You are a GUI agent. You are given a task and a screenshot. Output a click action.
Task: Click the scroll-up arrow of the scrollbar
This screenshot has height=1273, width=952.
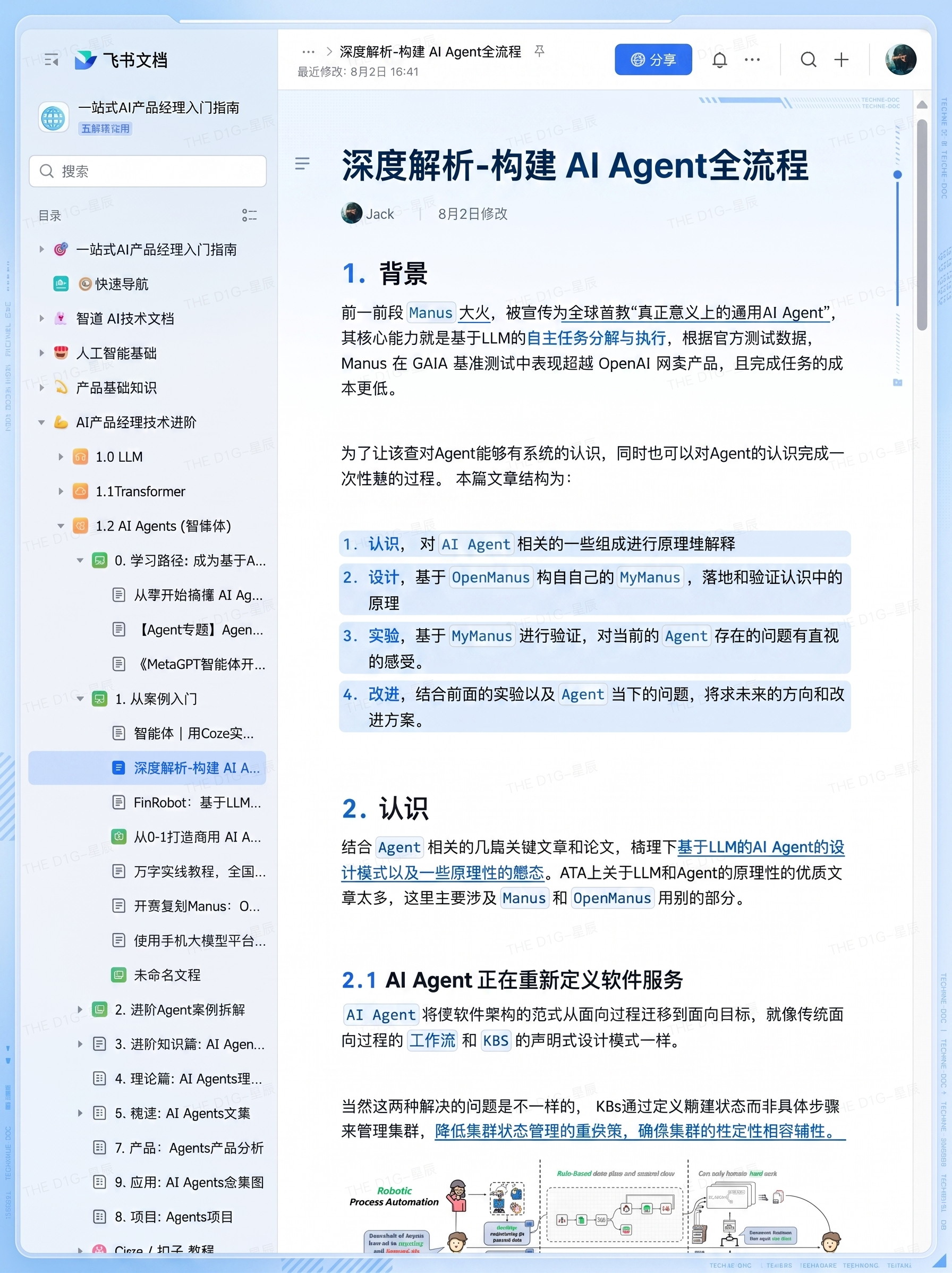(922, 105)
